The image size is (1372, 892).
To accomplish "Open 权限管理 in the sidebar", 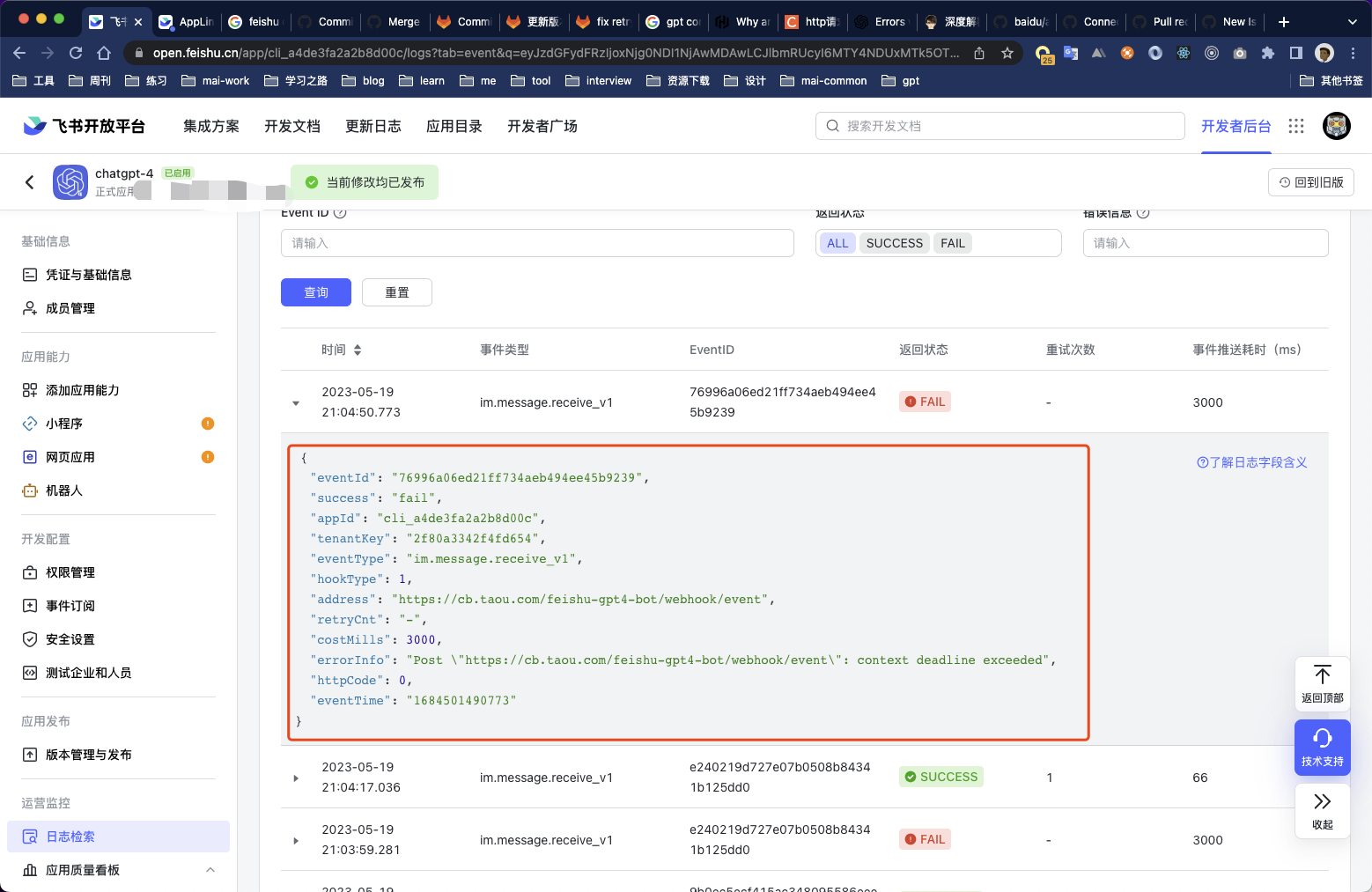I will pos(72,571).
